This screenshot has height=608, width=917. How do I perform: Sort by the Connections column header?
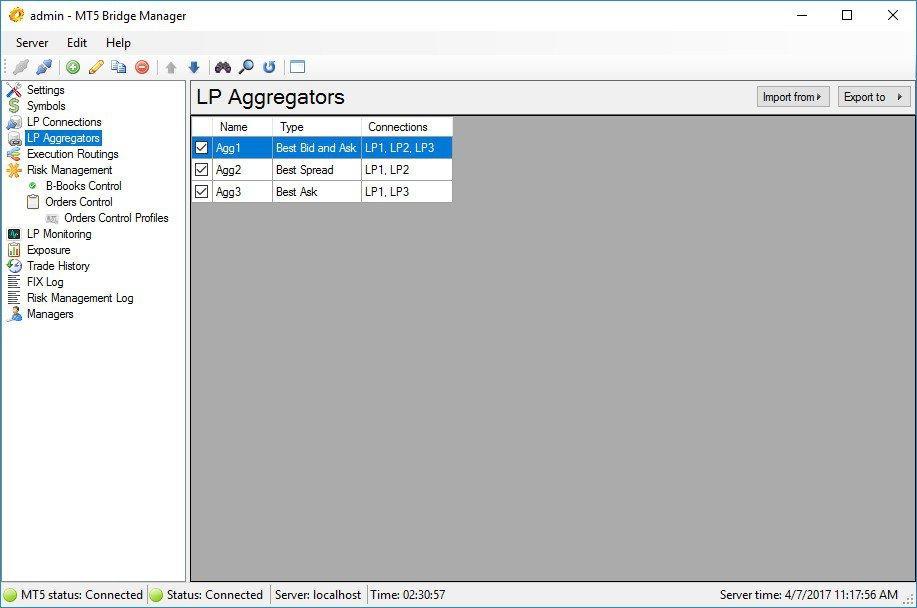coord(398,127)
